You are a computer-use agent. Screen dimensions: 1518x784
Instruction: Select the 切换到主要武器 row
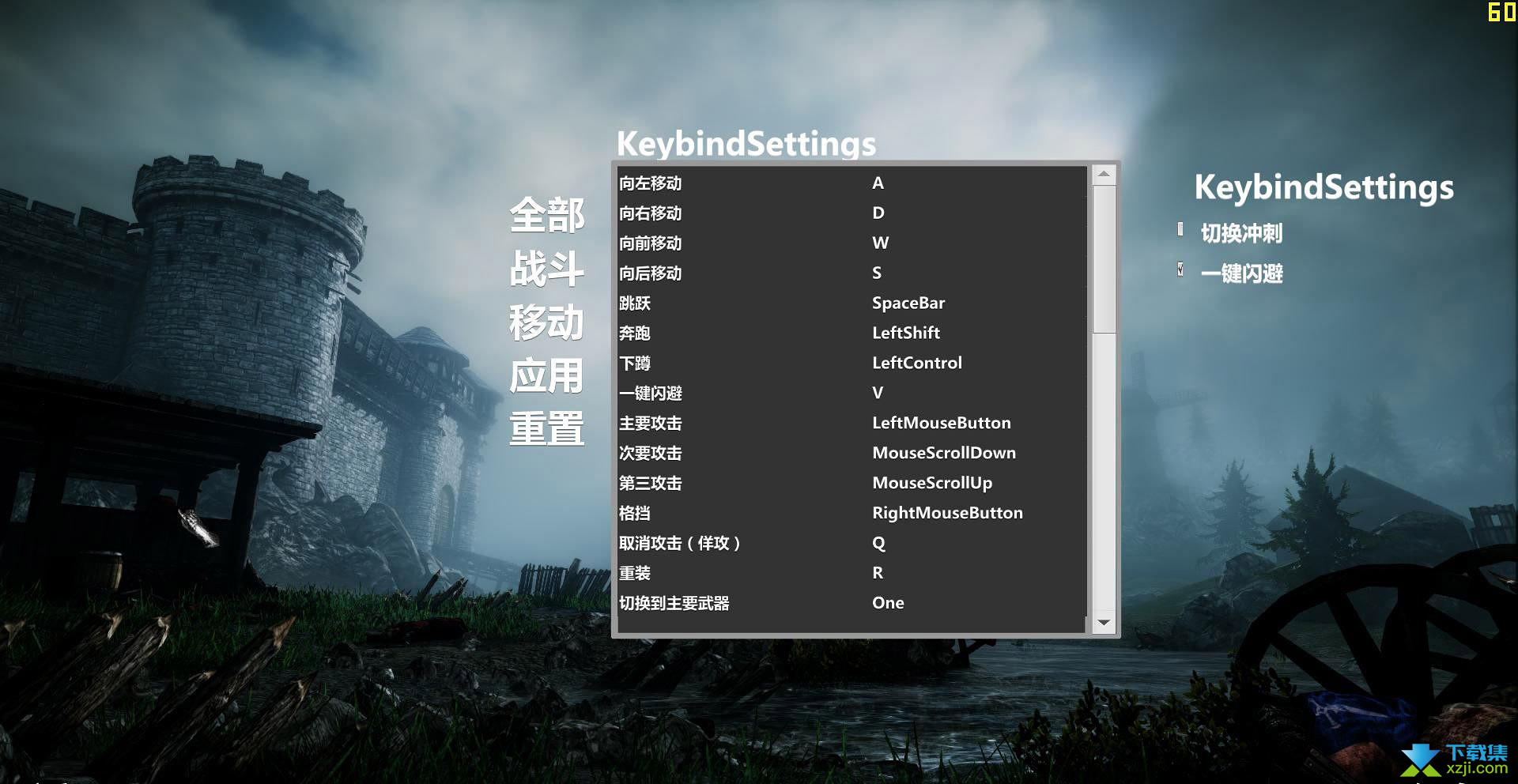coord(851,604)
